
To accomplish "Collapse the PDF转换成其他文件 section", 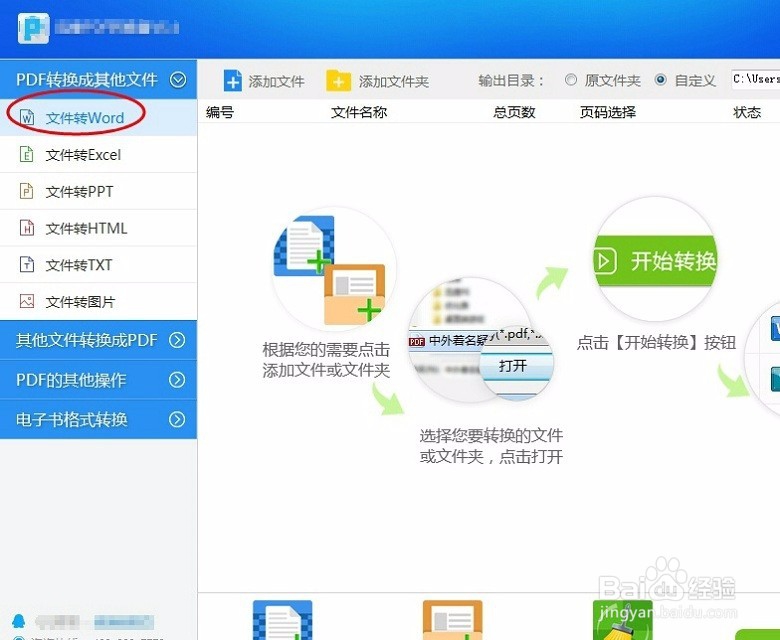I will (x=98, y=80).
